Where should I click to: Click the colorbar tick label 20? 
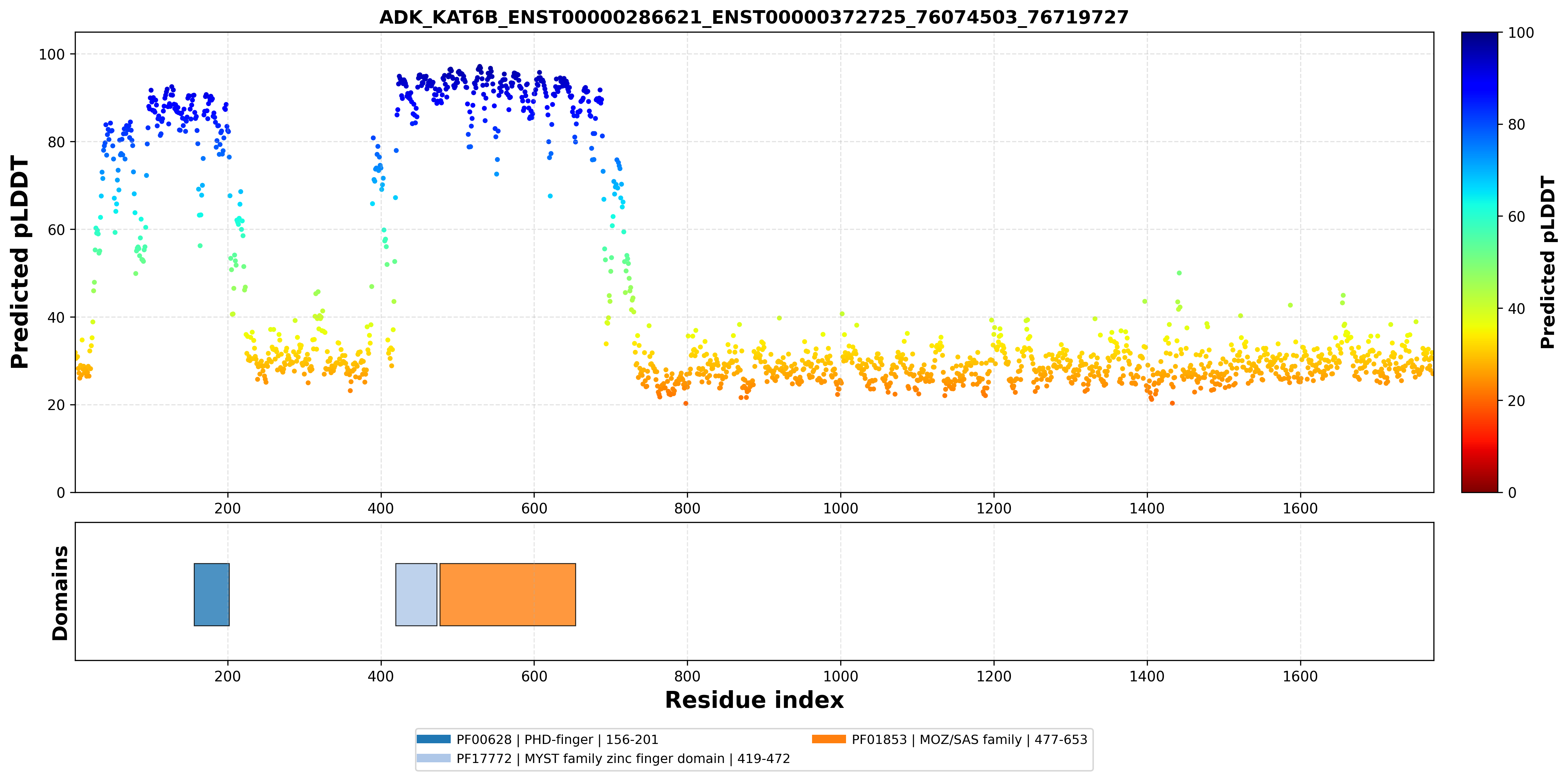tap(1516, 401)
